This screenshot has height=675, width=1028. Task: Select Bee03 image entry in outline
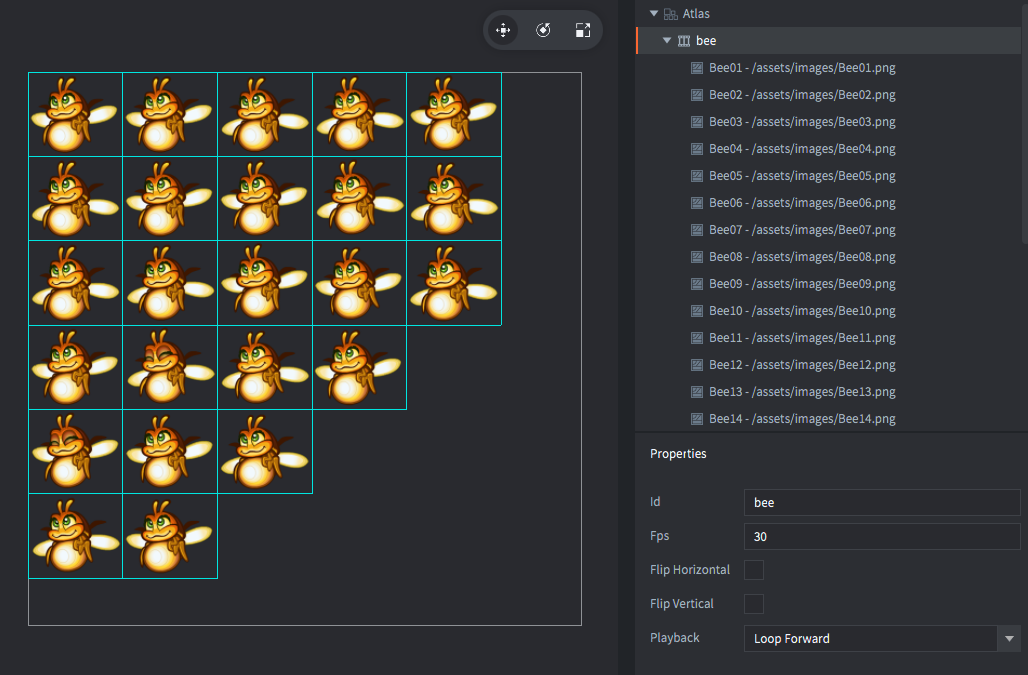tap(802, 122)
